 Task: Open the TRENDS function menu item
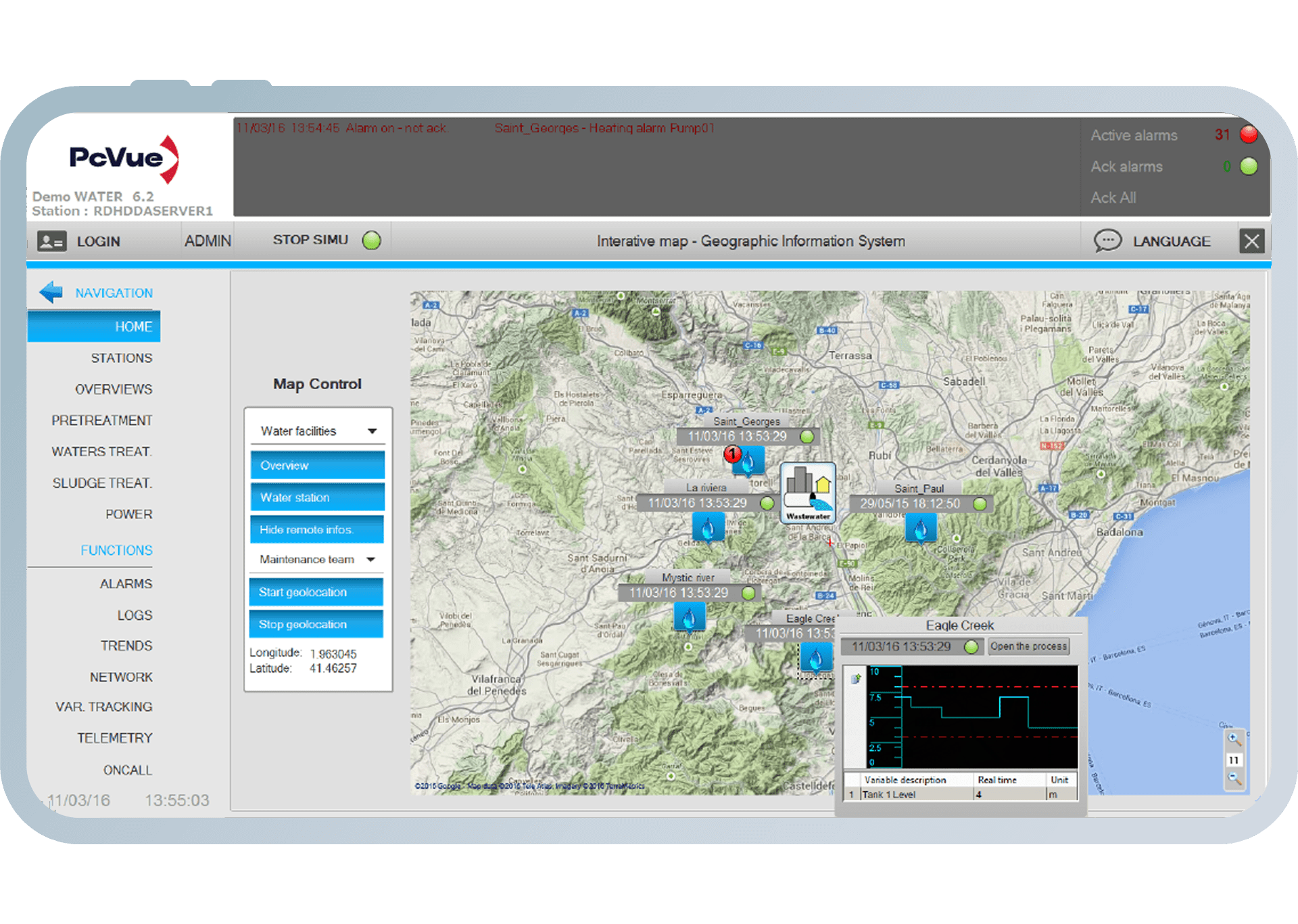pyautogui.click(x=126, y=646)
